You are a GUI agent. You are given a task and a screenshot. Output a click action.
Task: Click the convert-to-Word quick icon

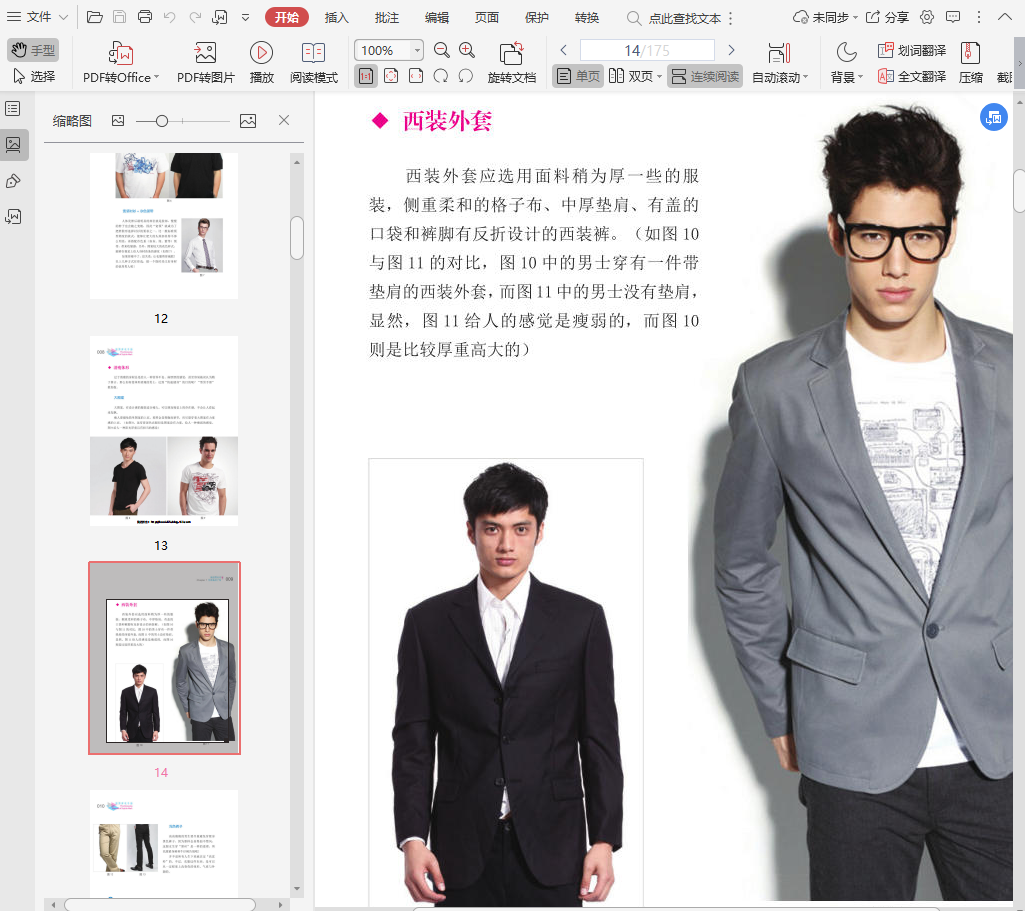tap(220, 17)
